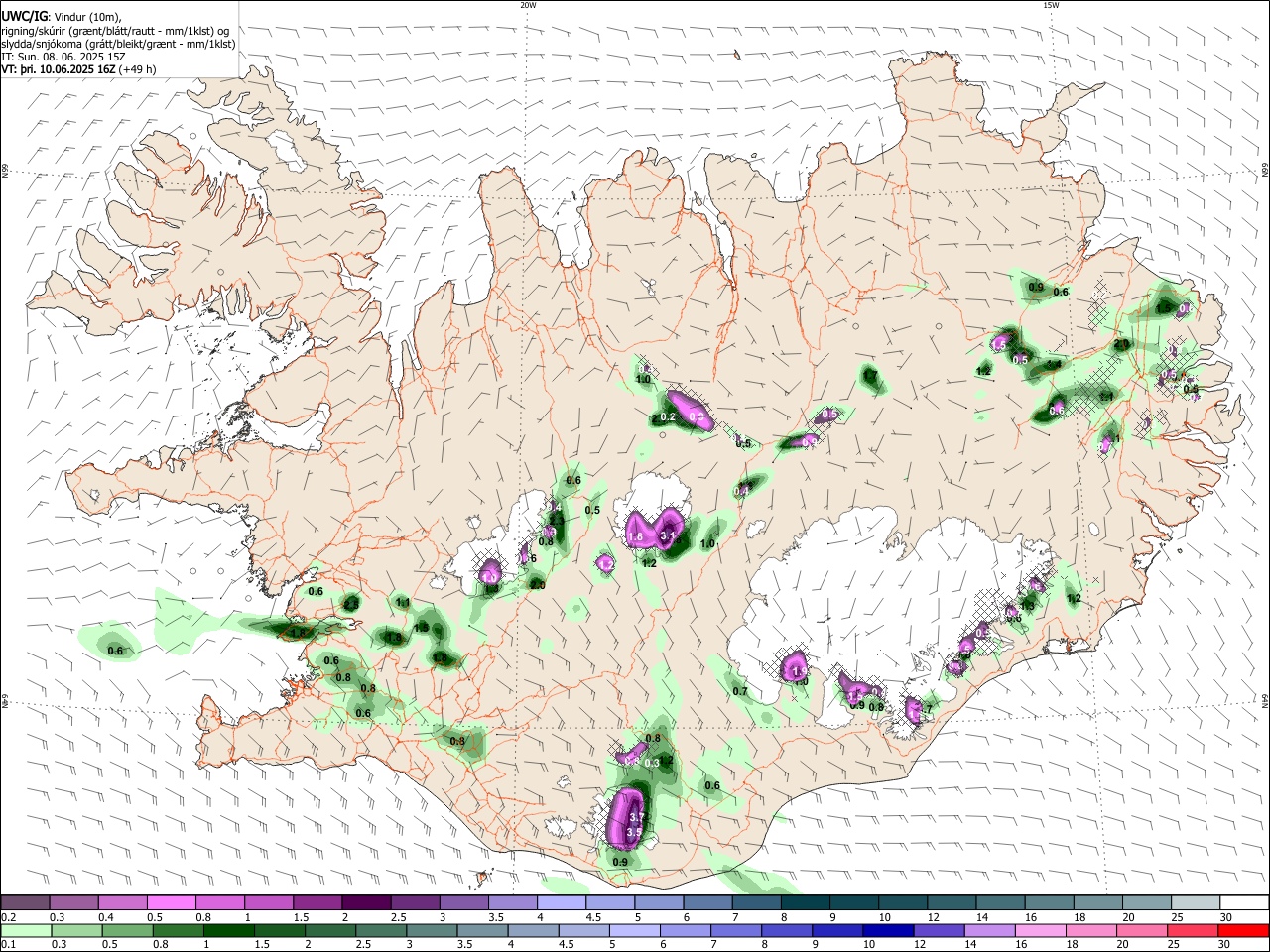Click the '(+49 h)' forecast offset
Image resolution: width=1270 pixels, height=952 pixels.
[137, 70]
